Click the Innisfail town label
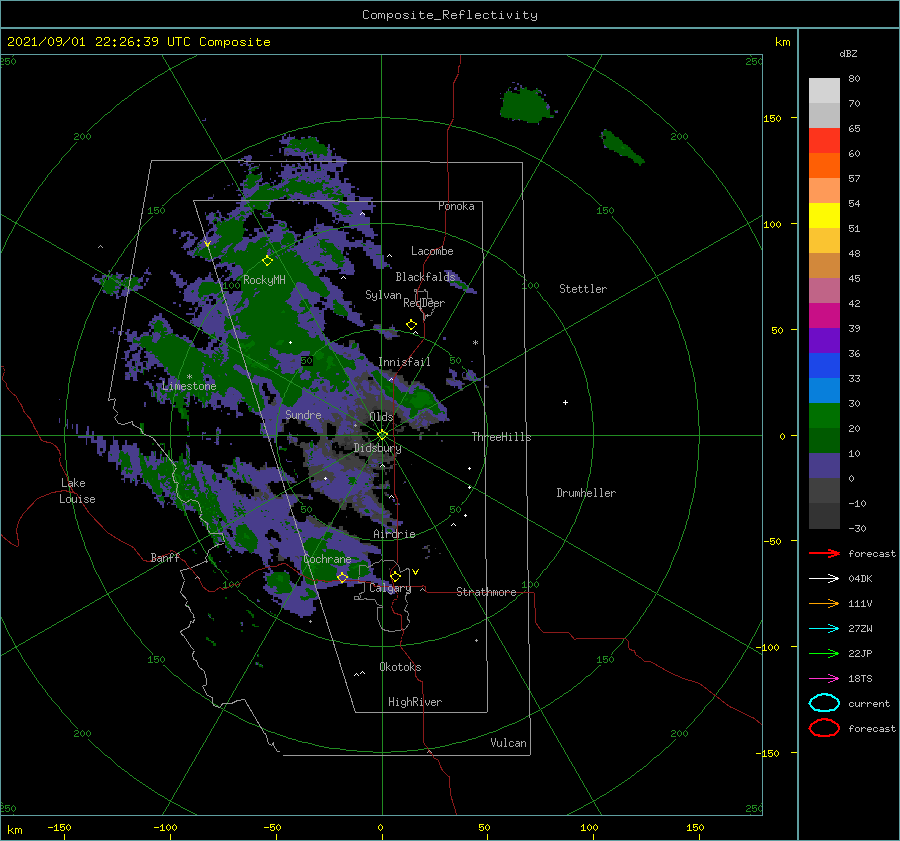Image resolution: width=900 pixels, height=841 pixels. 404,362
